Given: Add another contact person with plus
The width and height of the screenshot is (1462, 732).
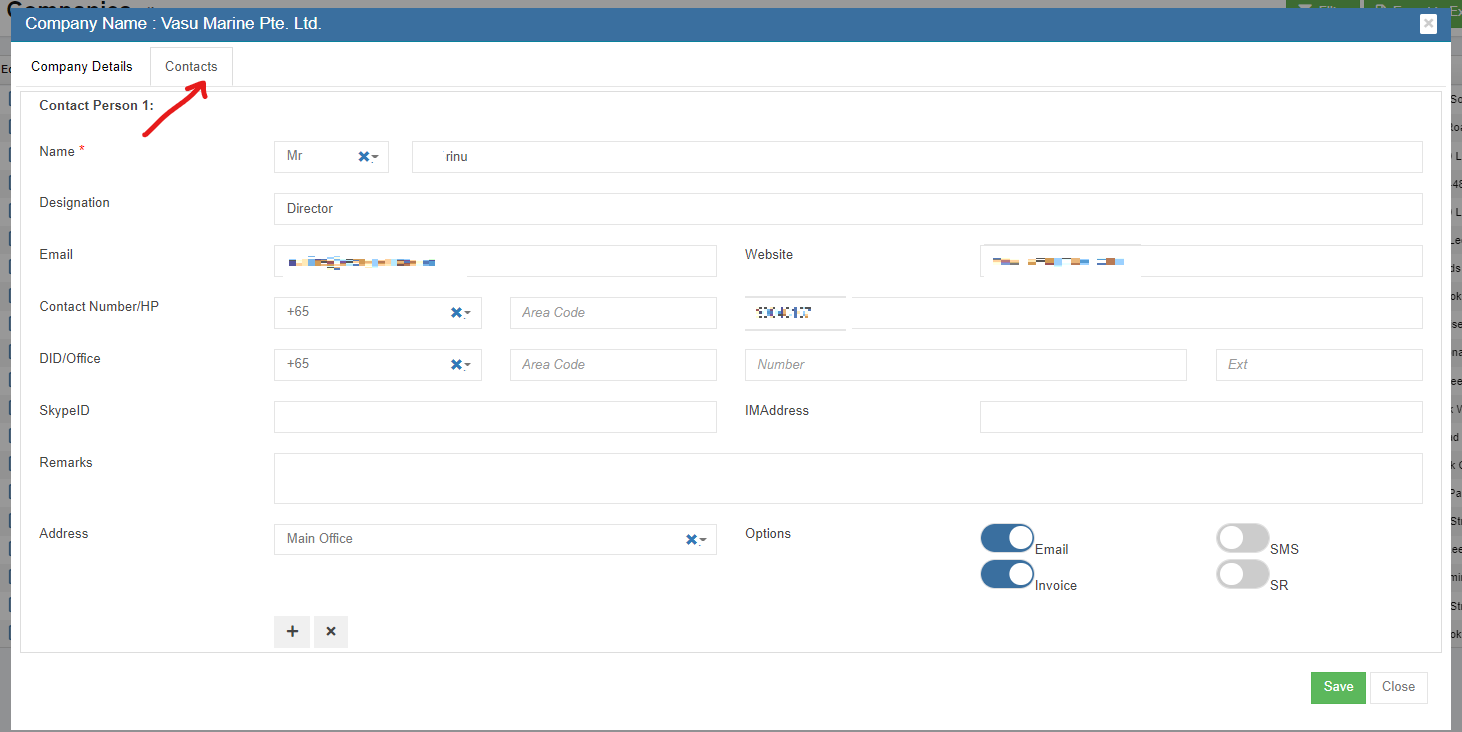Looking at the screenshot, I should pos(292,632).
